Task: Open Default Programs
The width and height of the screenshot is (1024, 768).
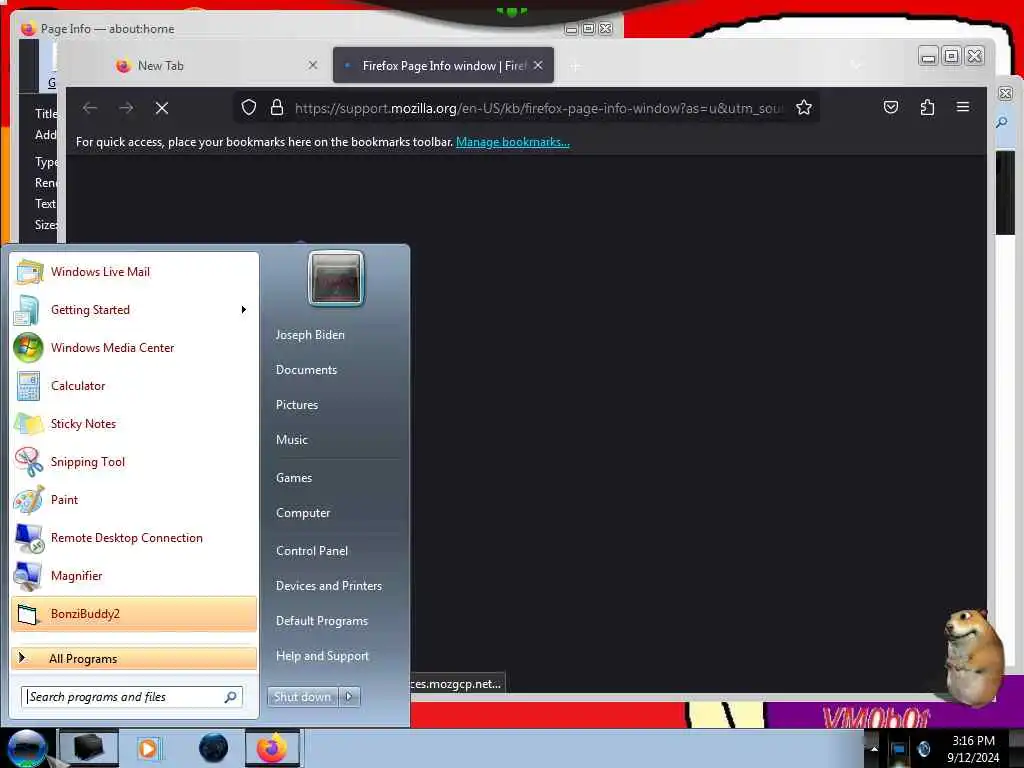Action: click(322, 620)
